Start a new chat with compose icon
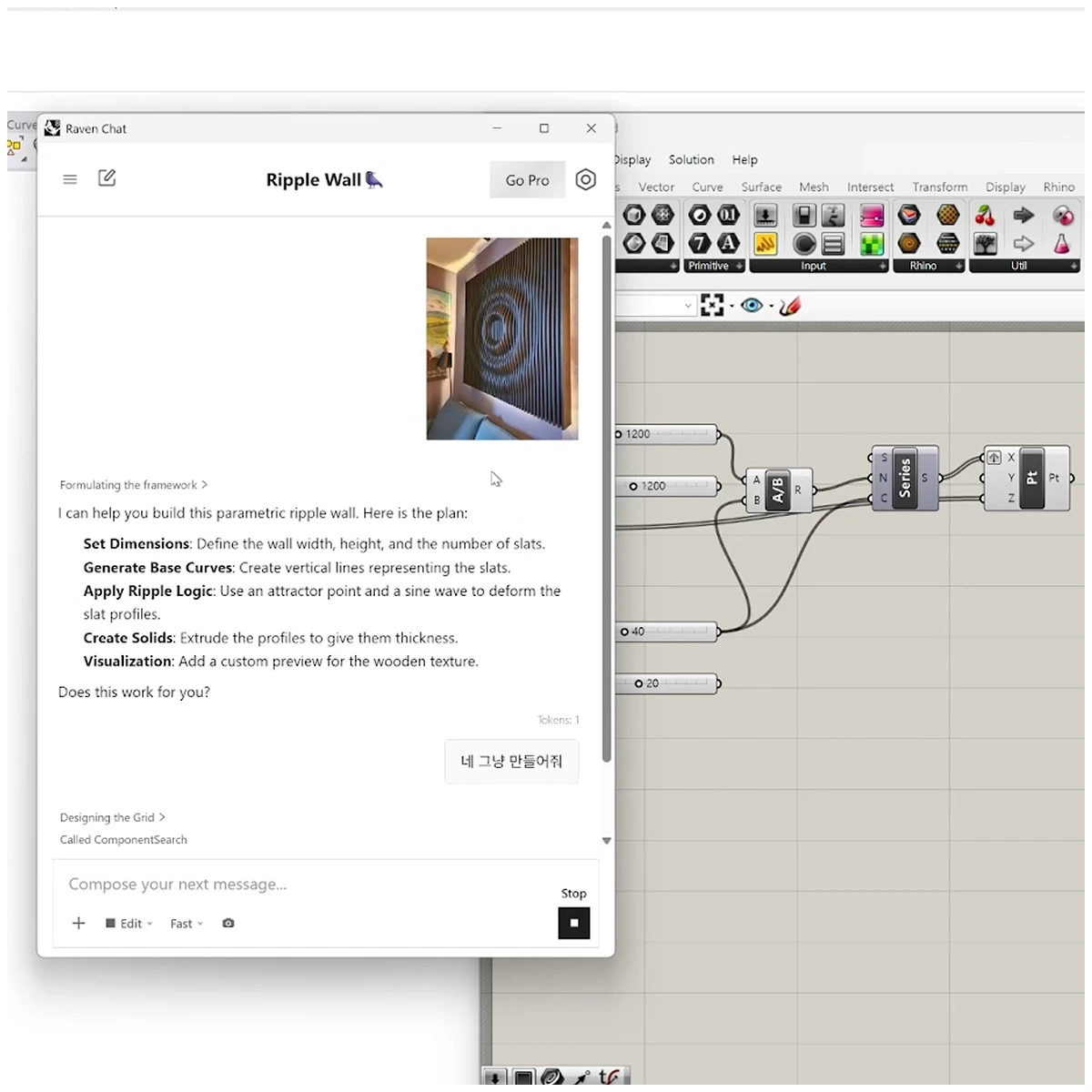 pyautogui.click(x=106, y=178)
